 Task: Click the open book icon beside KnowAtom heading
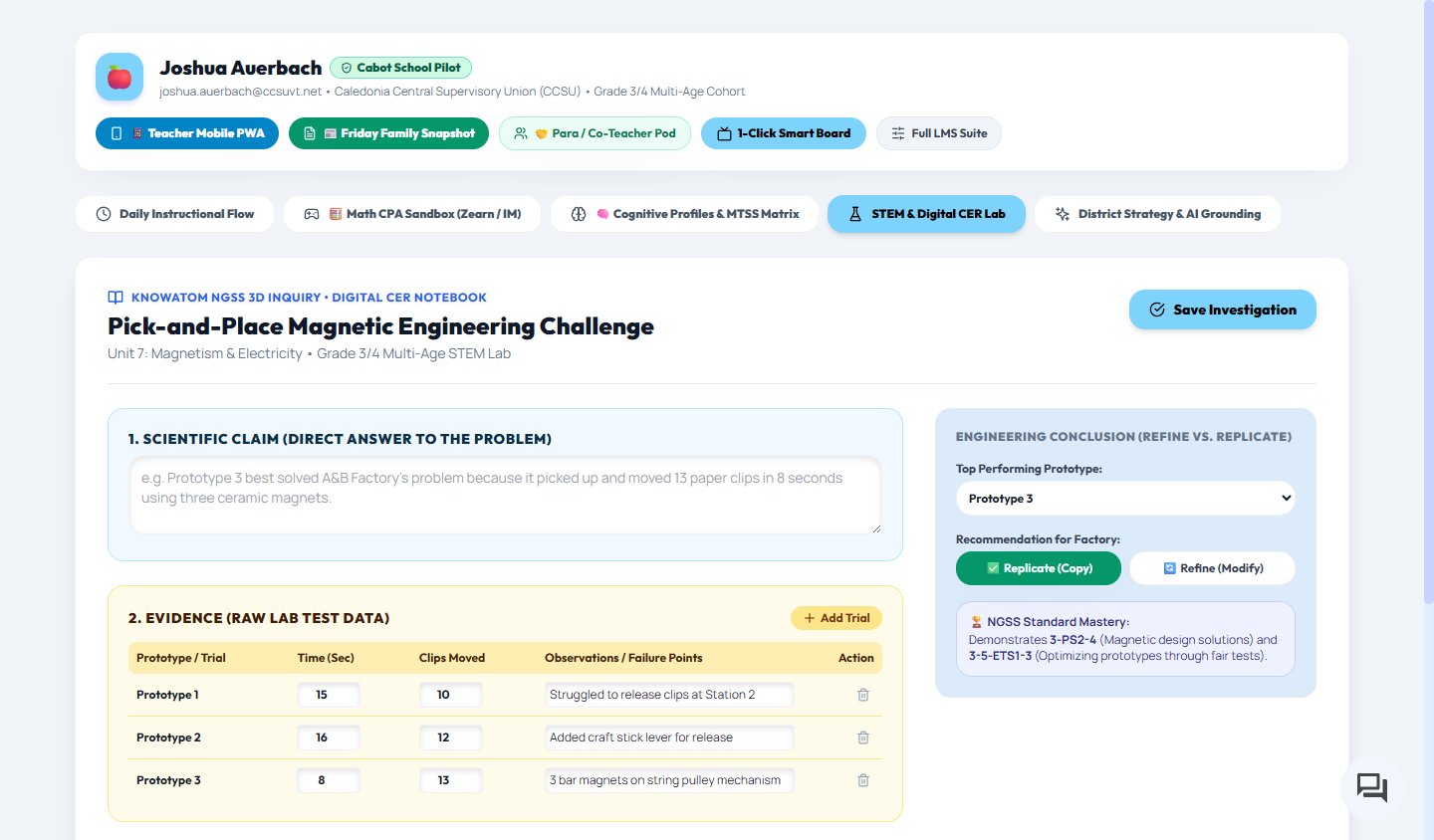click(116, 298)
